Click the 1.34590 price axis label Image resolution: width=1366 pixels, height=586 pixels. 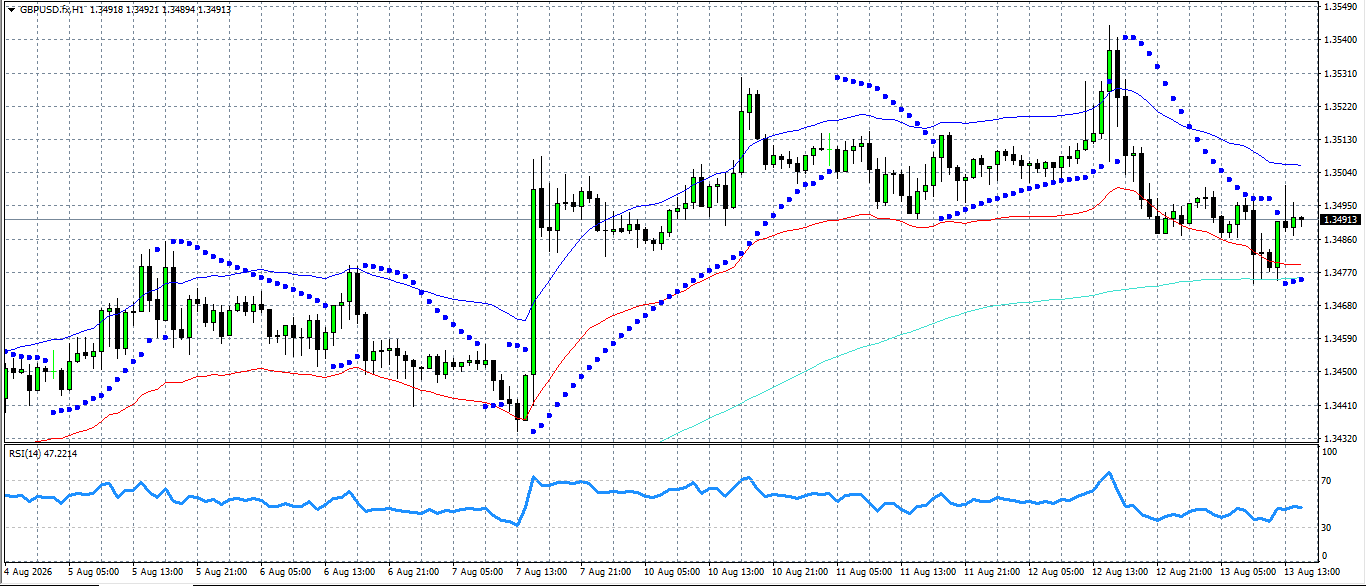tap(1340, 339)
